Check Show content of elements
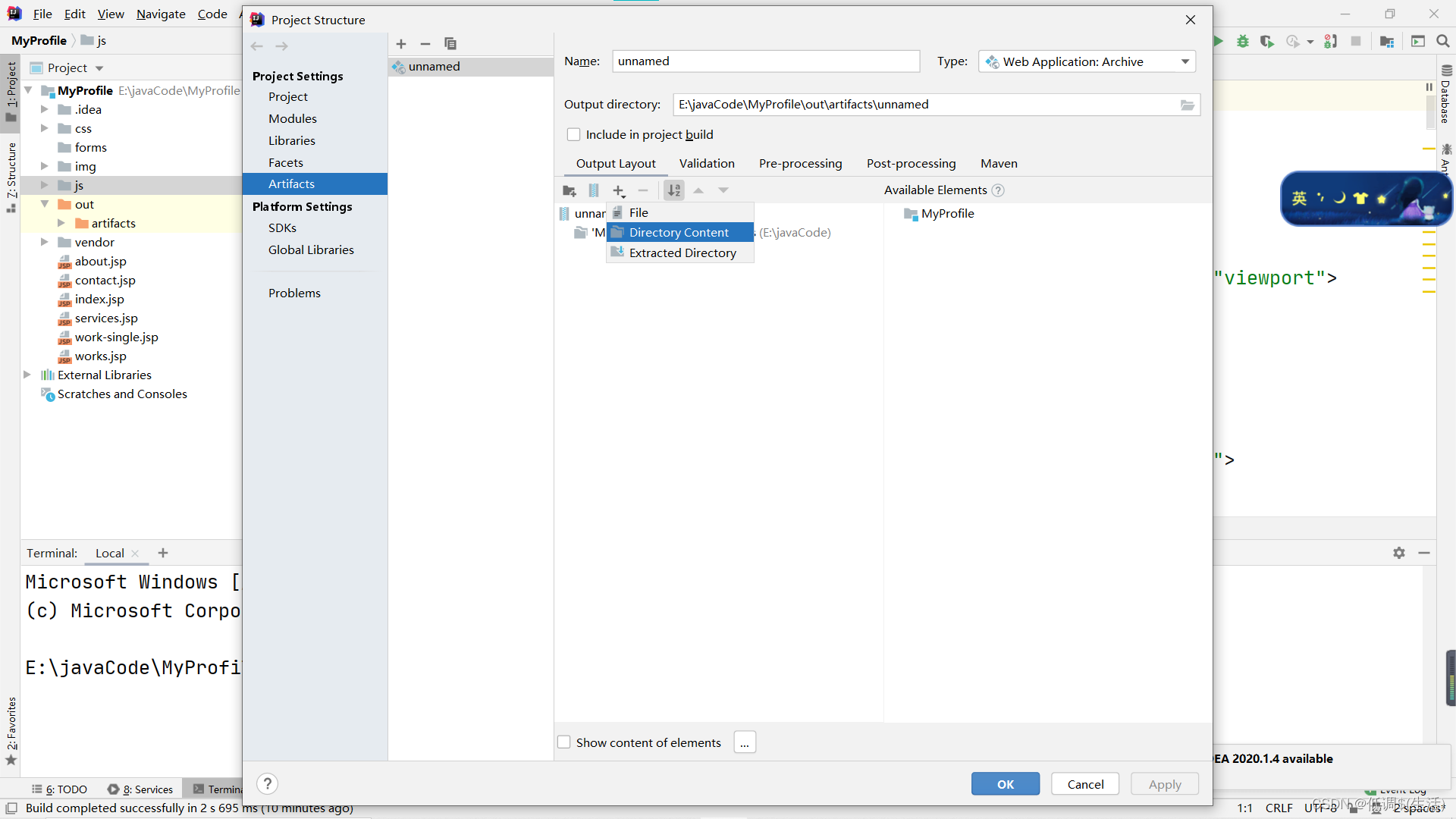Image resolution: width=1456 pixels, height=819 pixels. click(x=563, y=742)
